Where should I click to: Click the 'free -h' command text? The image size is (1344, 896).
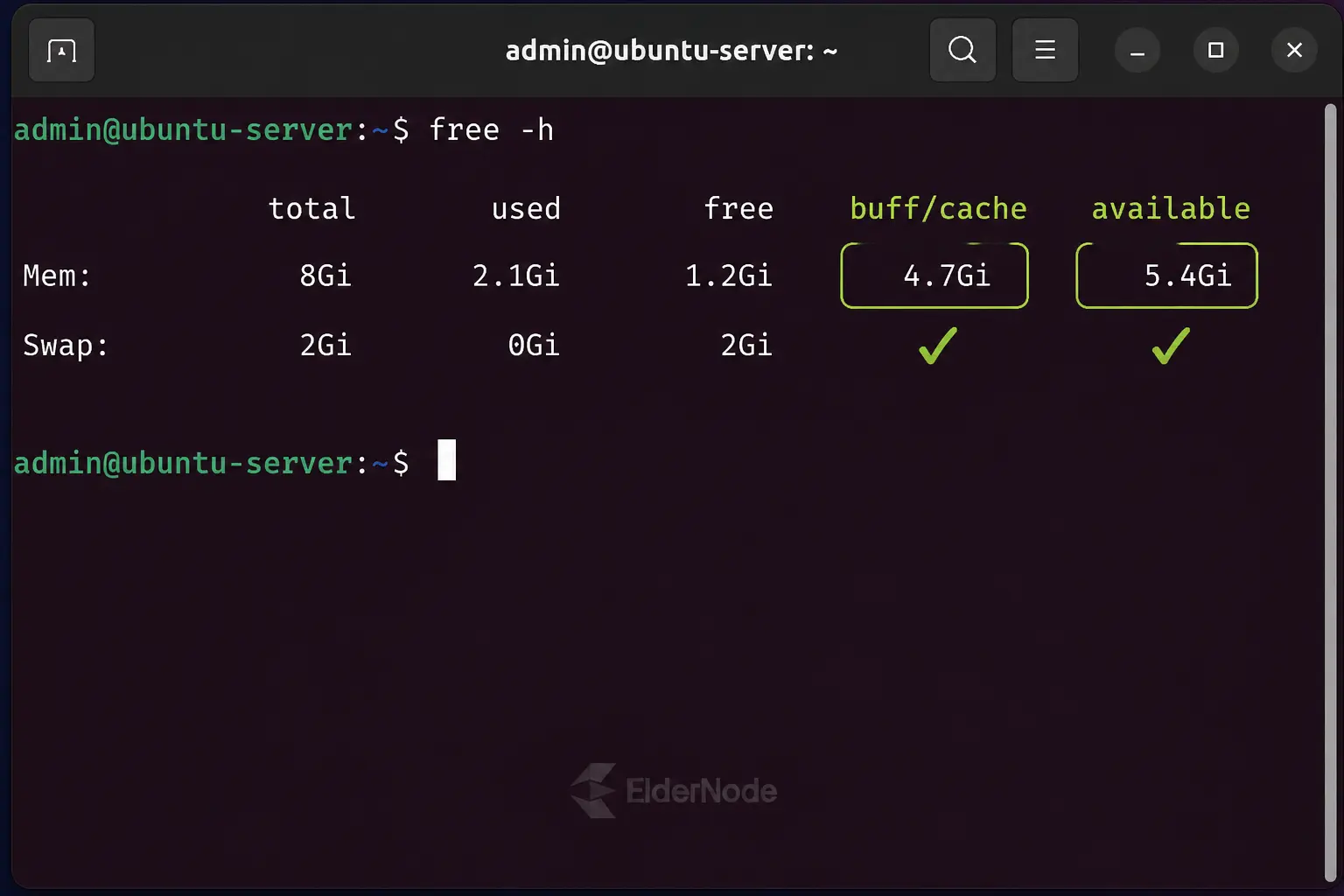(491, 129)
